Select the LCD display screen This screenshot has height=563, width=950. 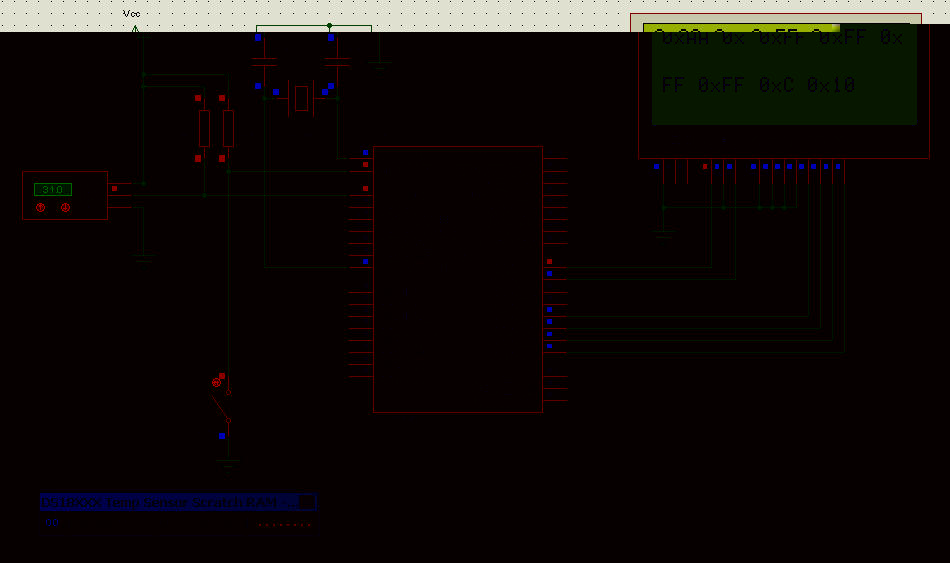pos(784,74)
